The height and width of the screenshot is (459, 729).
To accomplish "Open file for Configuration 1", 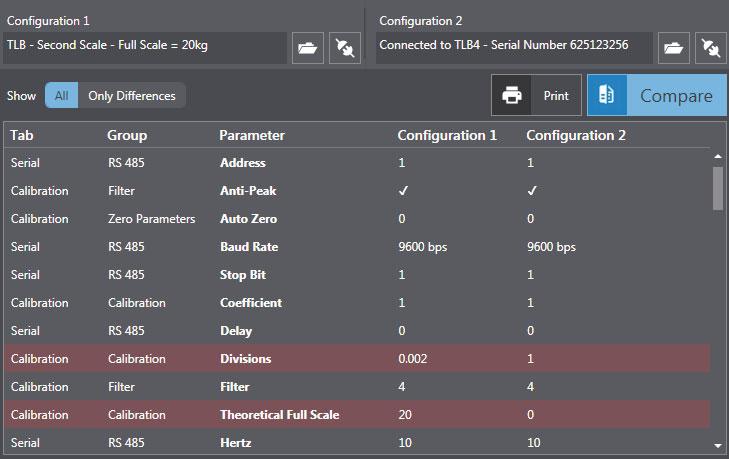I will coord(307,47).
